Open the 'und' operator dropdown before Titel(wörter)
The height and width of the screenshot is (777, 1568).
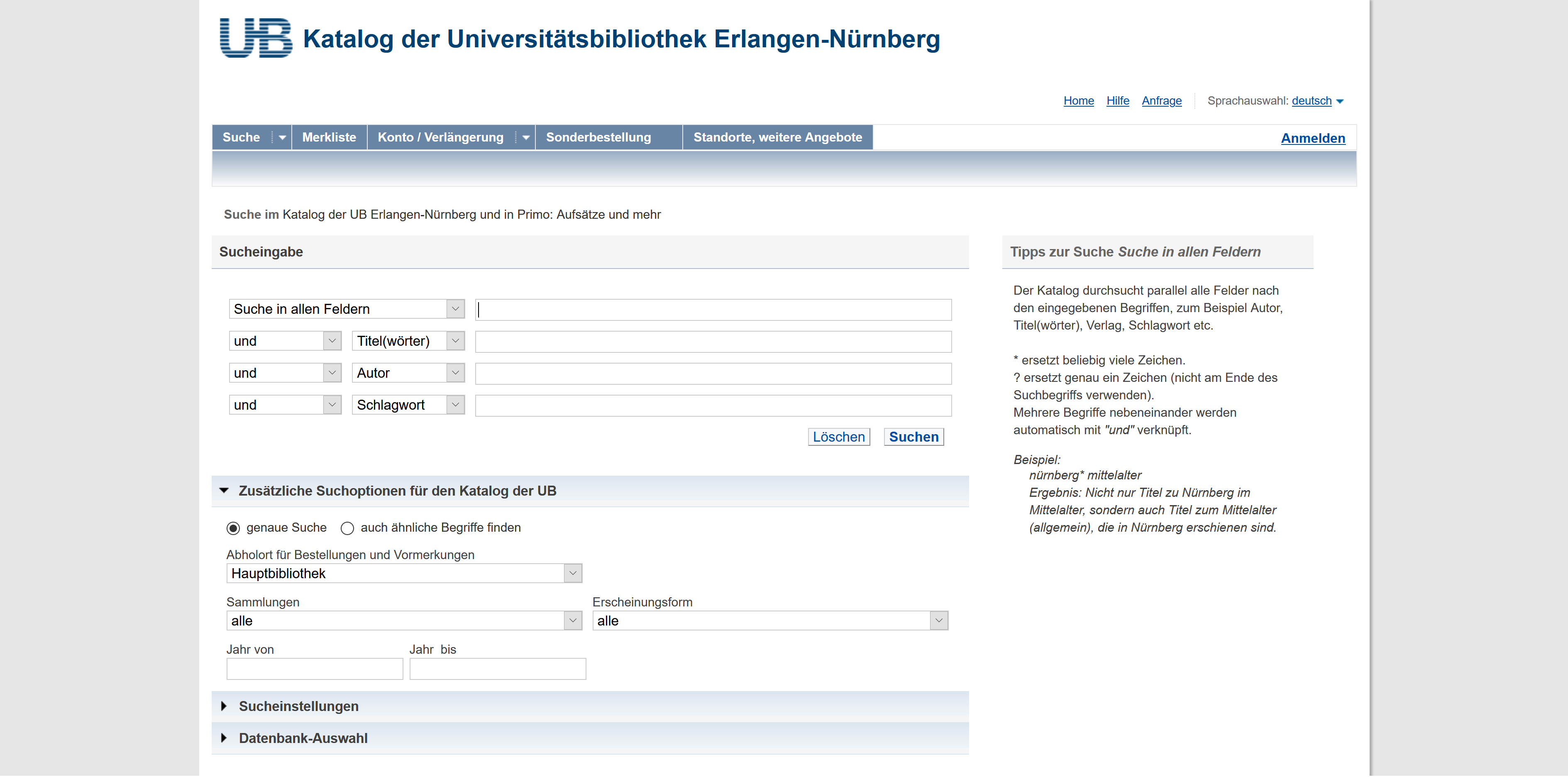[x=285, y=341]
